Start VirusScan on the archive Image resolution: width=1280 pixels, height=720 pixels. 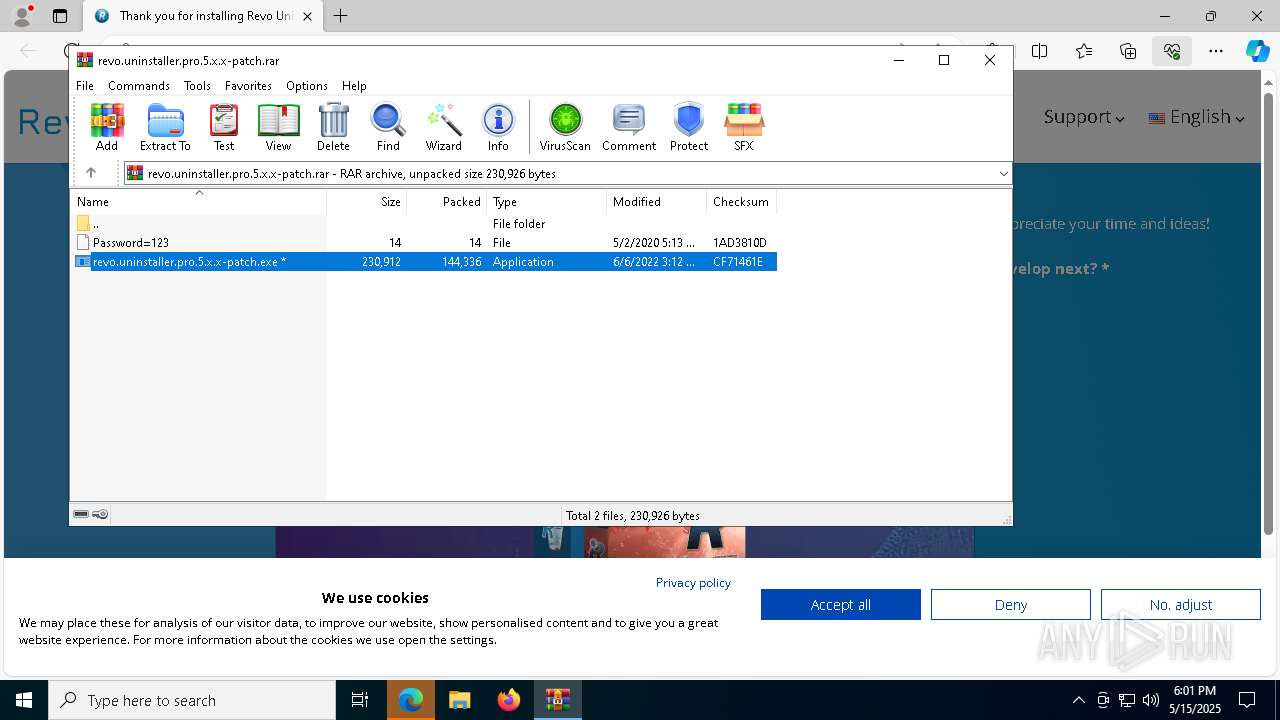click(565, 127)
